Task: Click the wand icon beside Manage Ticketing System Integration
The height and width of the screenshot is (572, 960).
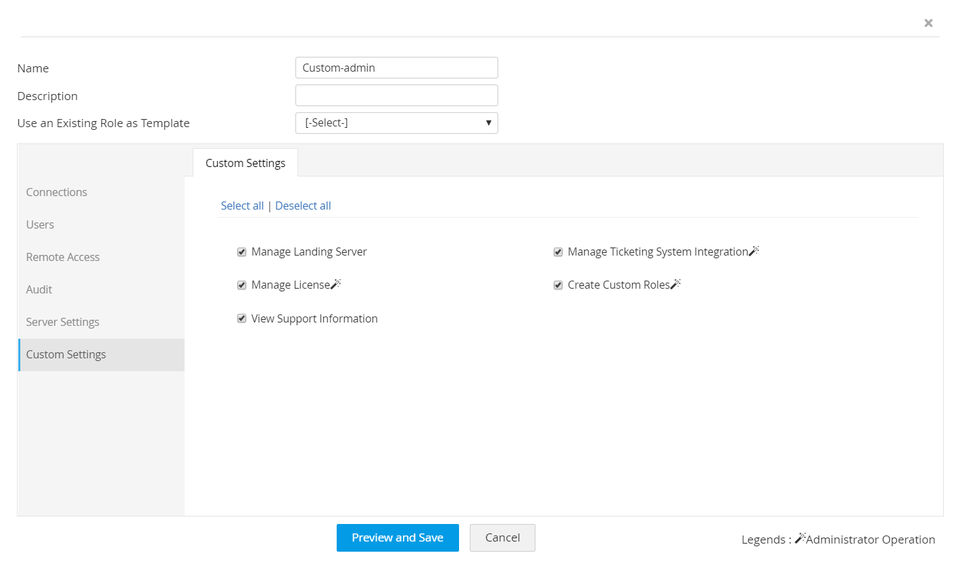Action: coord(754,251)
